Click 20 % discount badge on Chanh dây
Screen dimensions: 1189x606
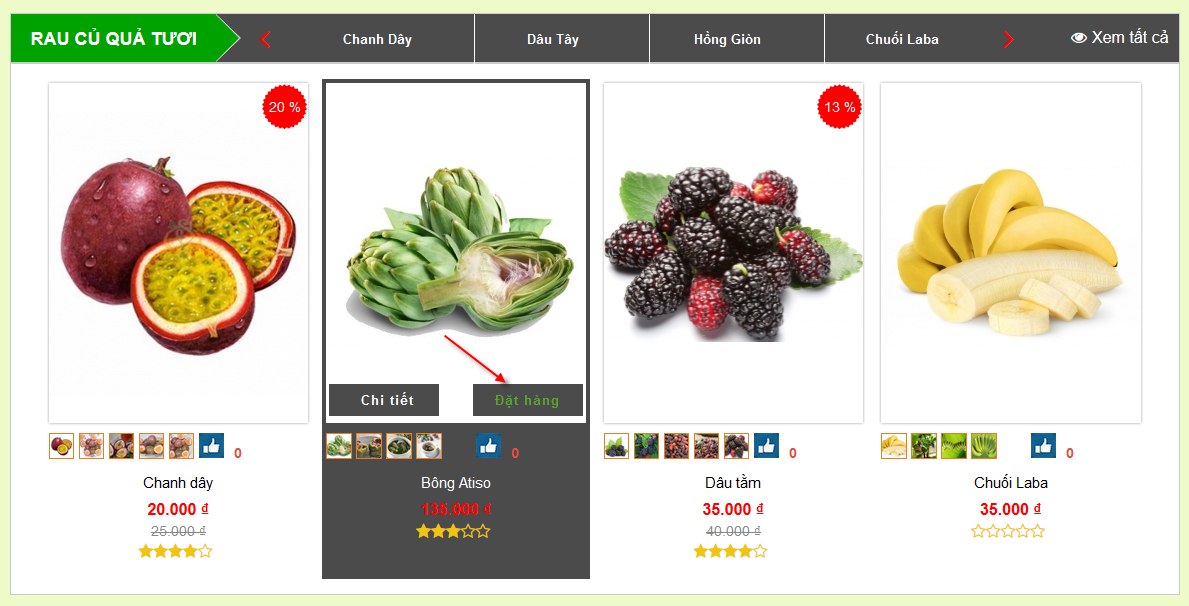[284, 107]
